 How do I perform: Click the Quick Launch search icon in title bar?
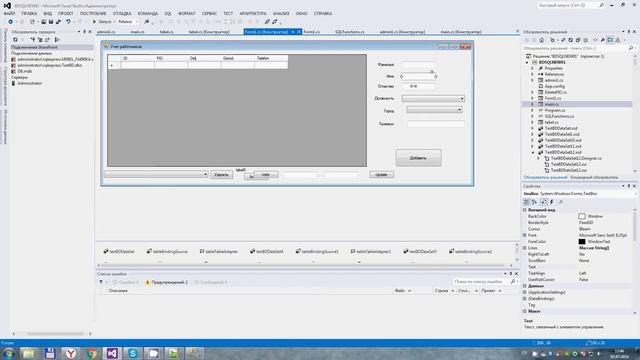(x=601, y=5)
